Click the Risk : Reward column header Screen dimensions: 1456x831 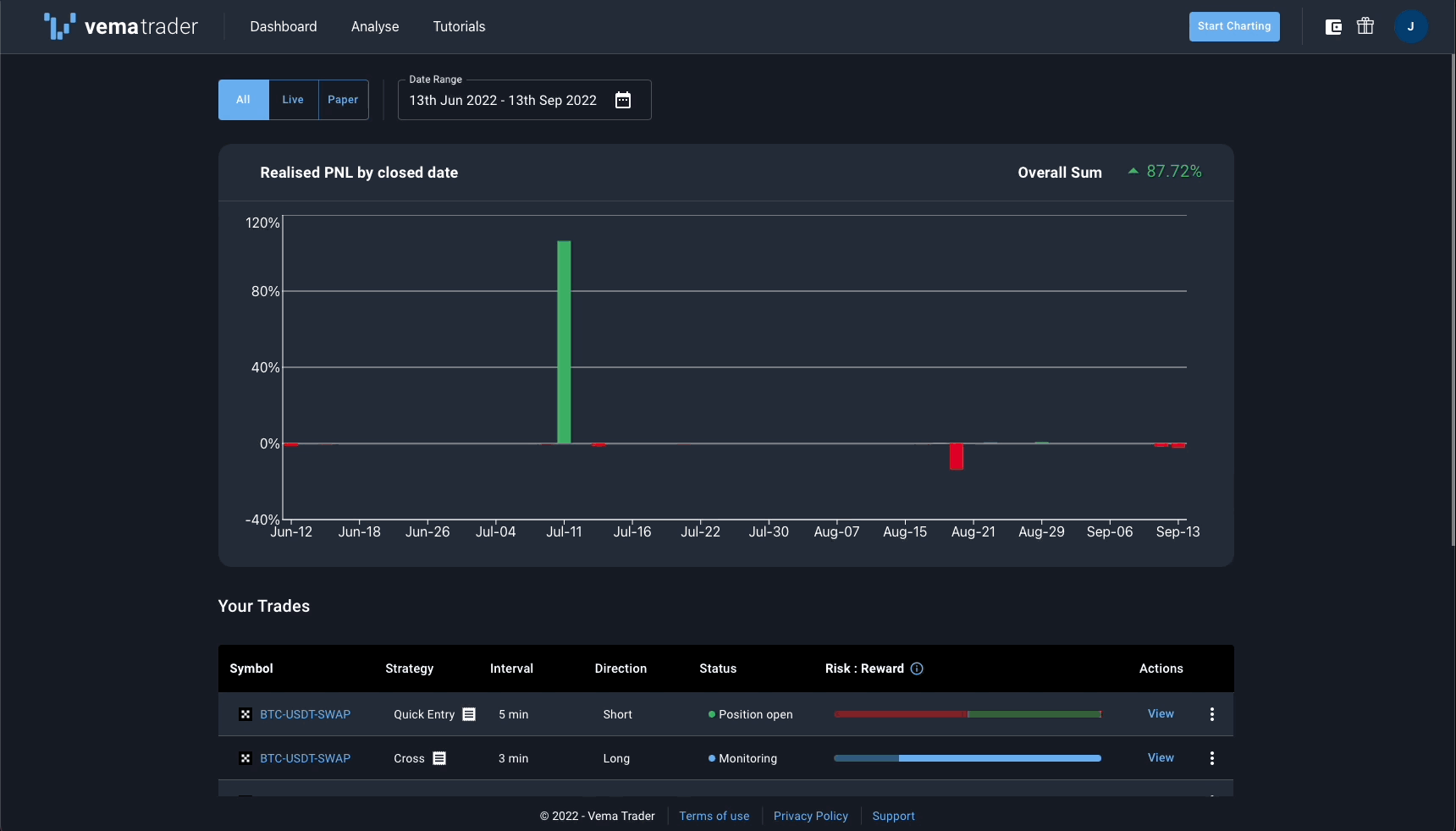click(865, 669)
